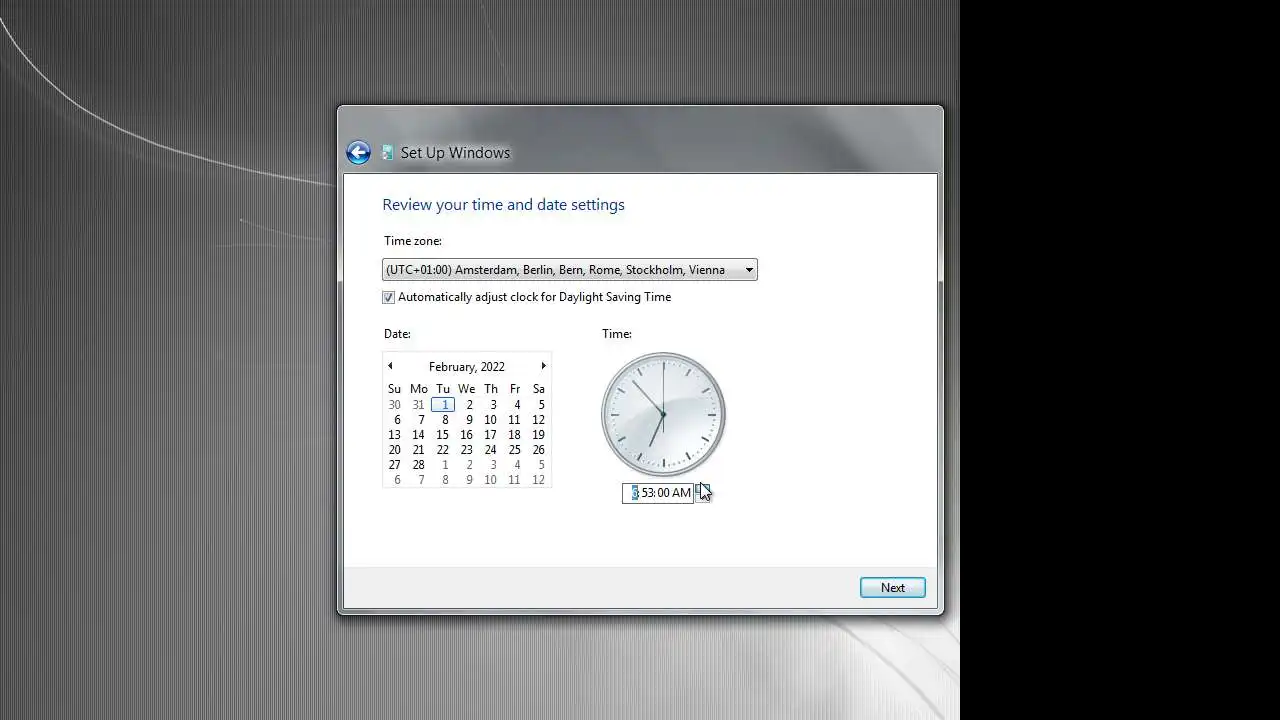Choose February 12 on the calendar
The height and width of the screenshot is (720, 1280).
[539, 420]
